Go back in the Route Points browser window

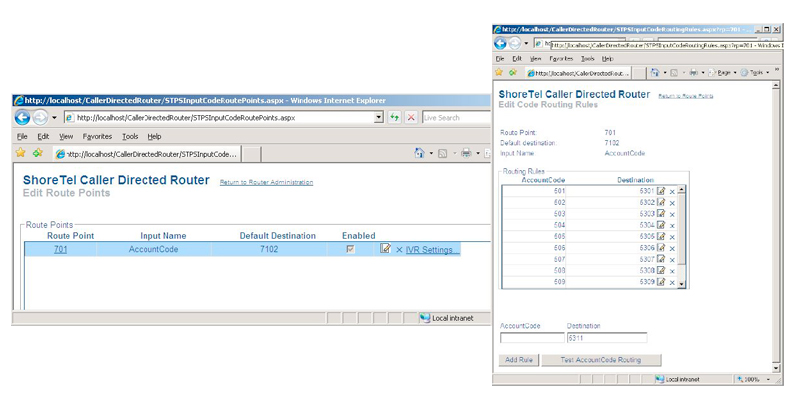coord(22,118)
